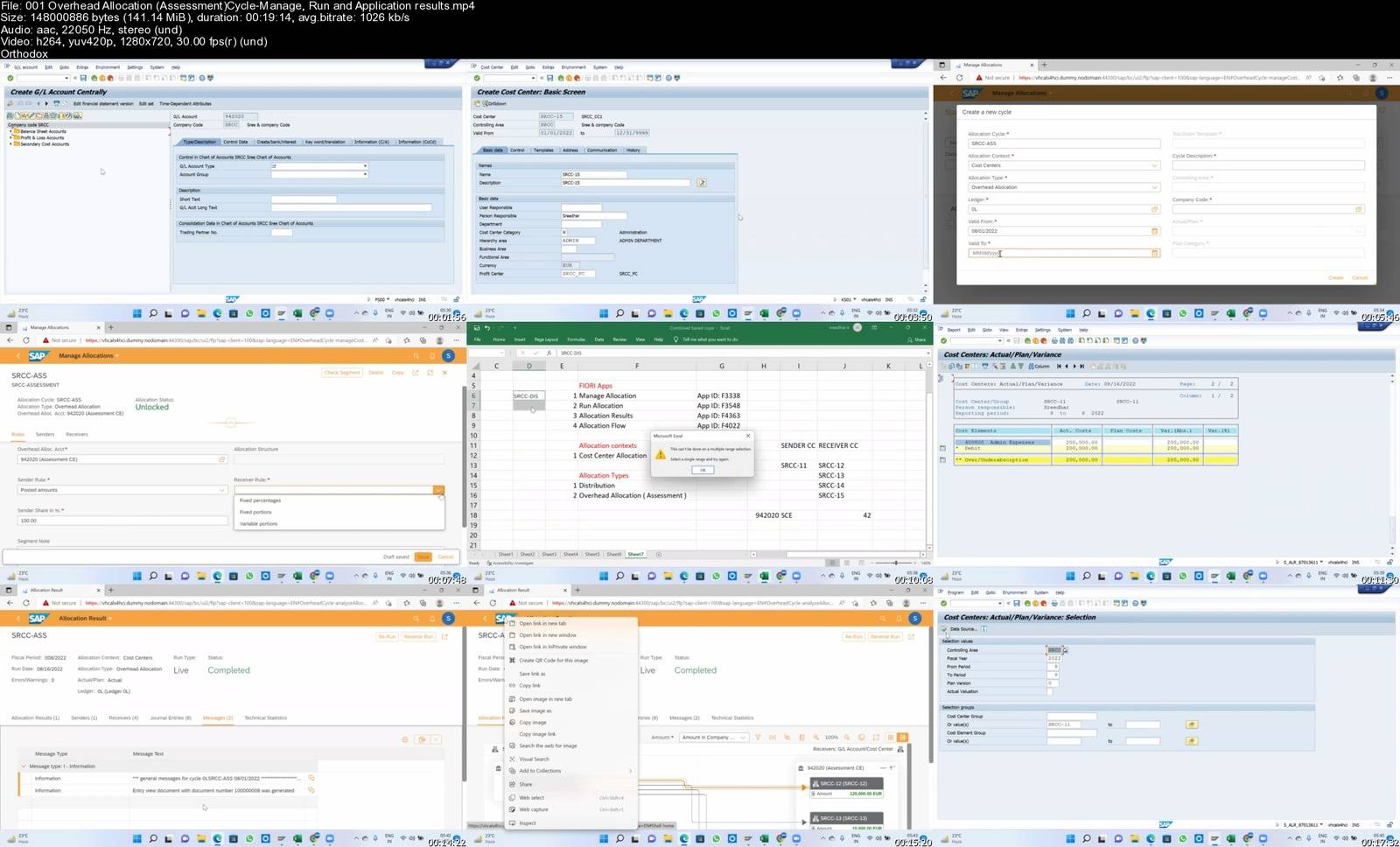The width and height of the screenshot is (1400, 847).
Task: Click the Description edit icon in Create Cost Center
Action: click(701, 183)
